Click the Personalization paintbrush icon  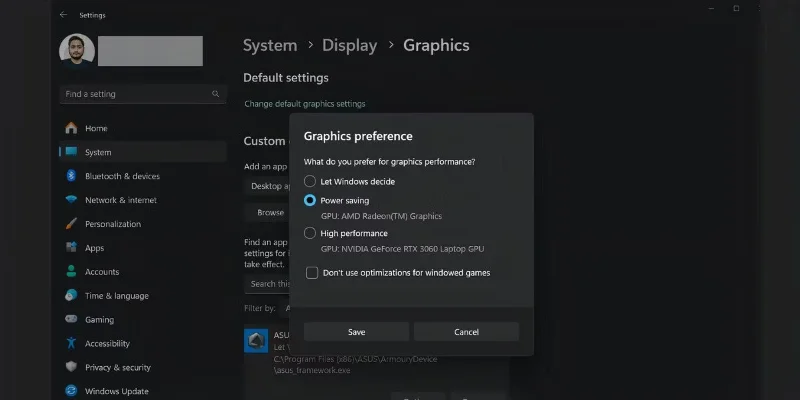click(71, 224)
